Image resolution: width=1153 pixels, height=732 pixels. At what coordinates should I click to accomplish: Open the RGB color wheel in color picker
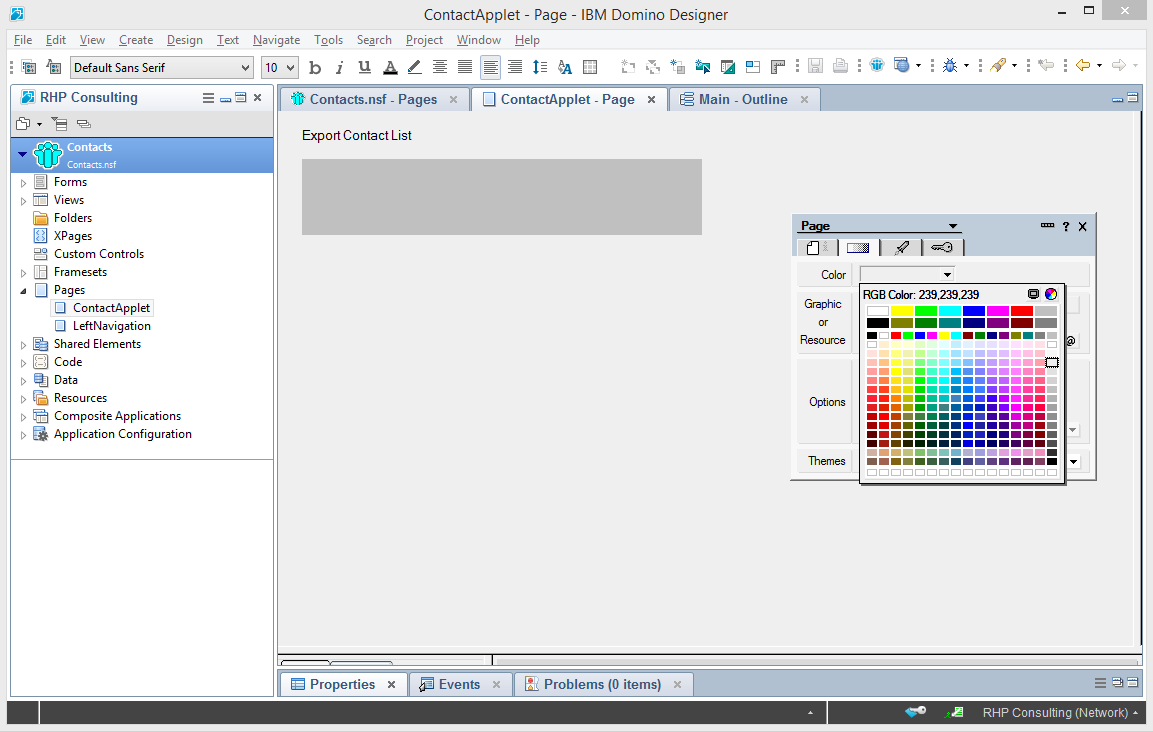point(1050,294)
